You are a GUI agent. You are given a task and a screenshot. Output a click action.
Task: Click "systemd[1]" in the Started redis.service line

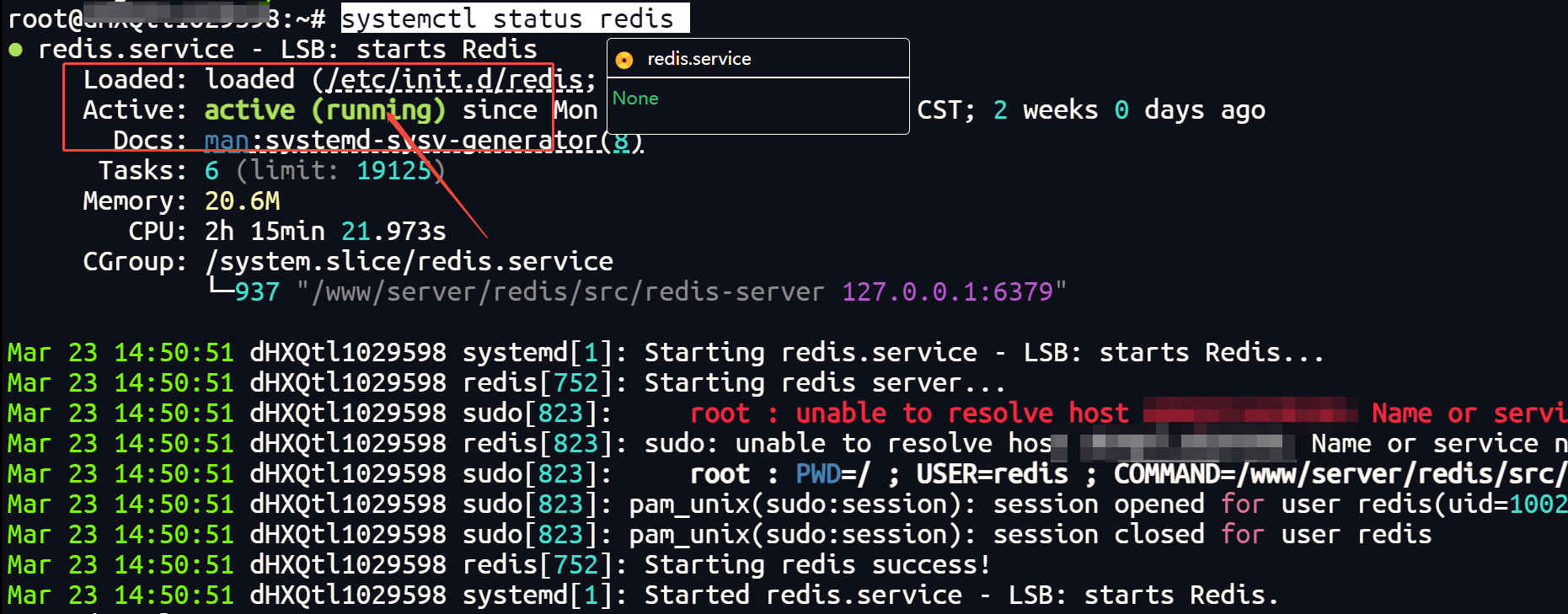pyautogui.click(x=538, y=595)
